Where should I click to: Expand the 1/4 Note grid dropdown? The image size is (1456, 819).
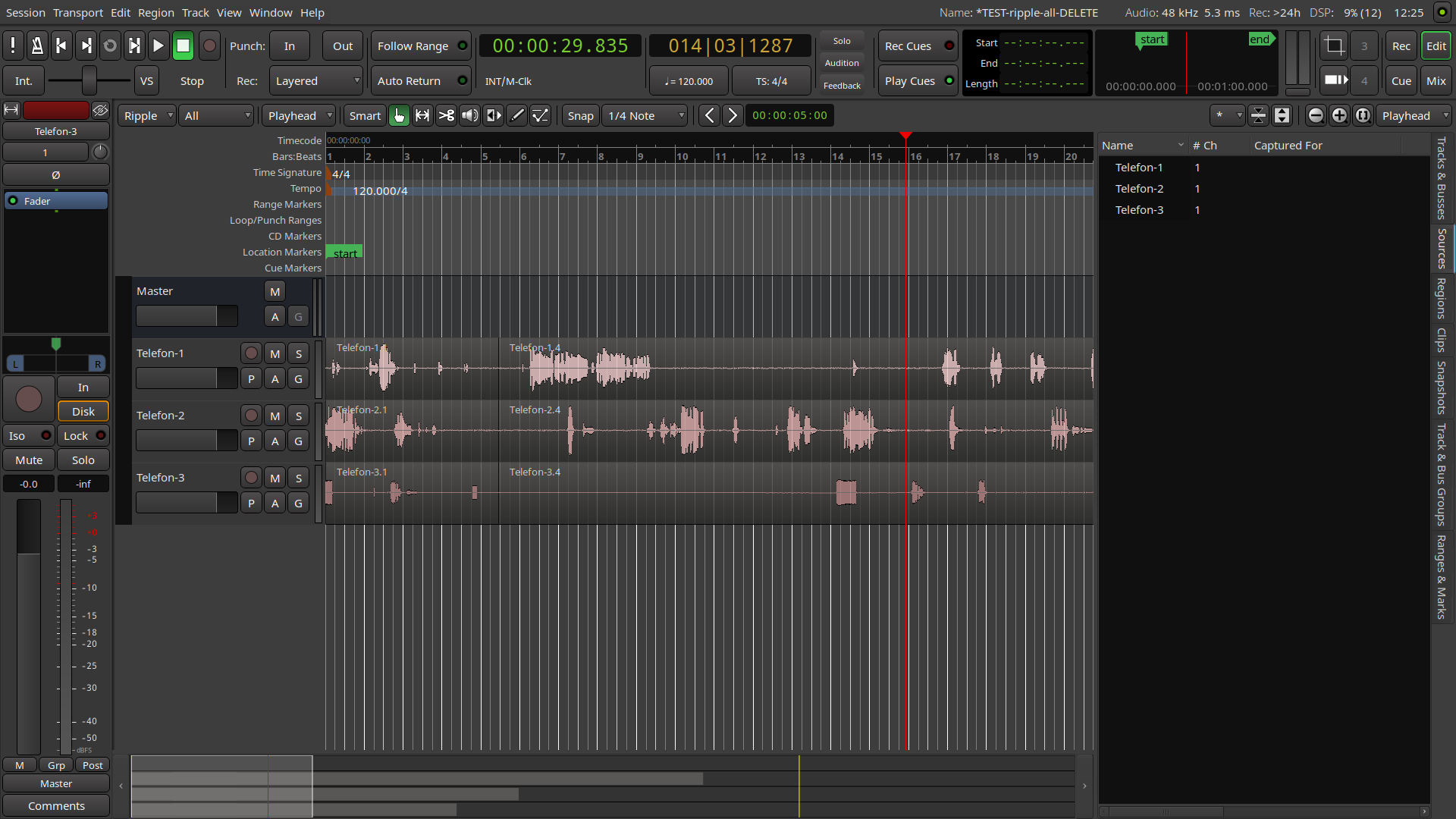[x=645, y=116]
